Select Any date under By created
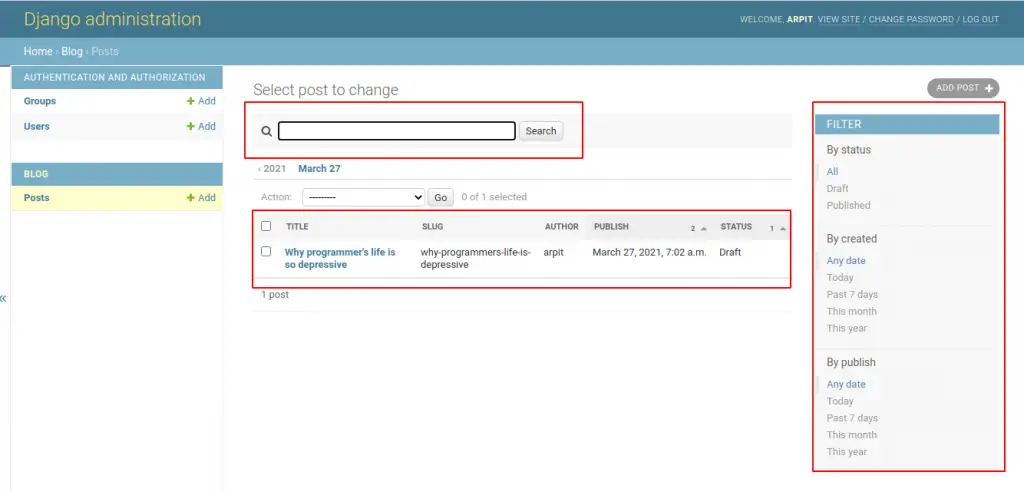This screenshot has width=1024, height=492. coord(846,261)
